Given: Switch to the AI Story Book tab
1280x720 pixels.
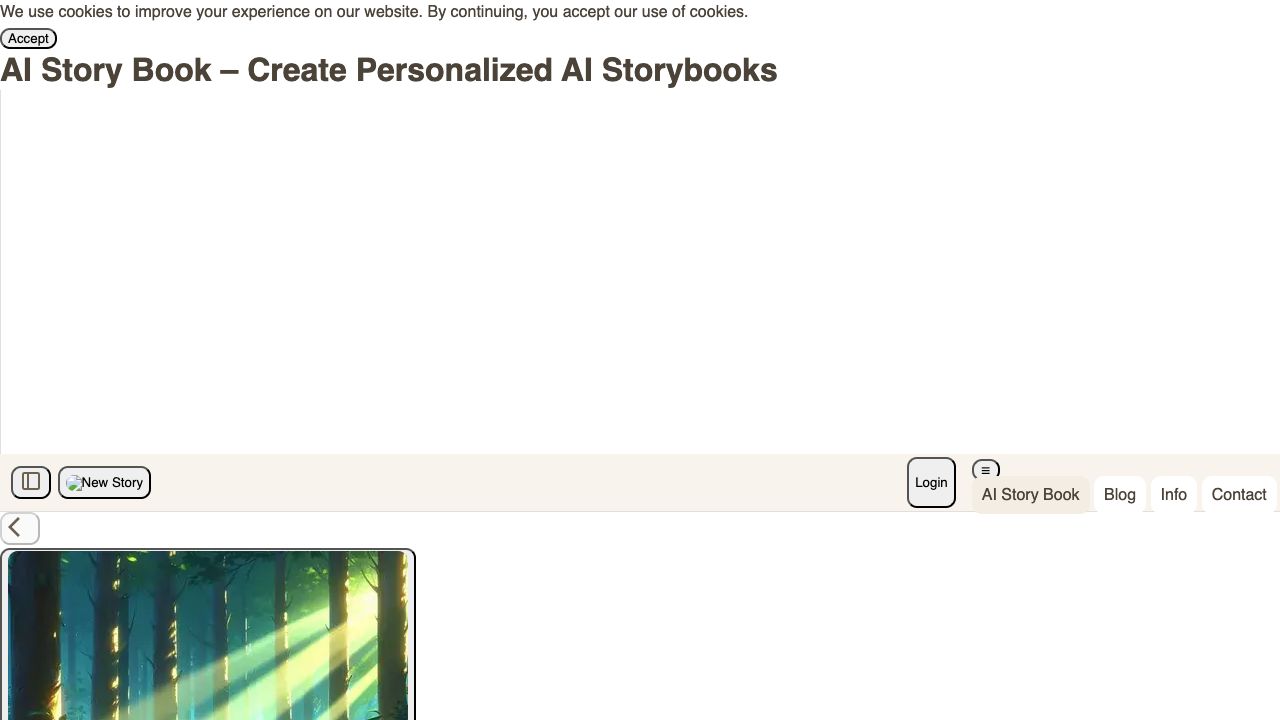Looking at the screenshot, I should pos(1030,495).
